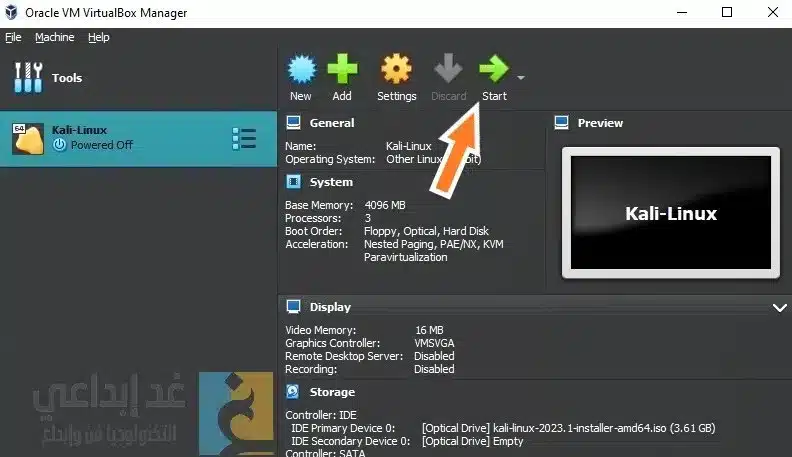Screen dimensions: 792x457
Task: Click the 4096 MB base memory value
Action: 385,205
